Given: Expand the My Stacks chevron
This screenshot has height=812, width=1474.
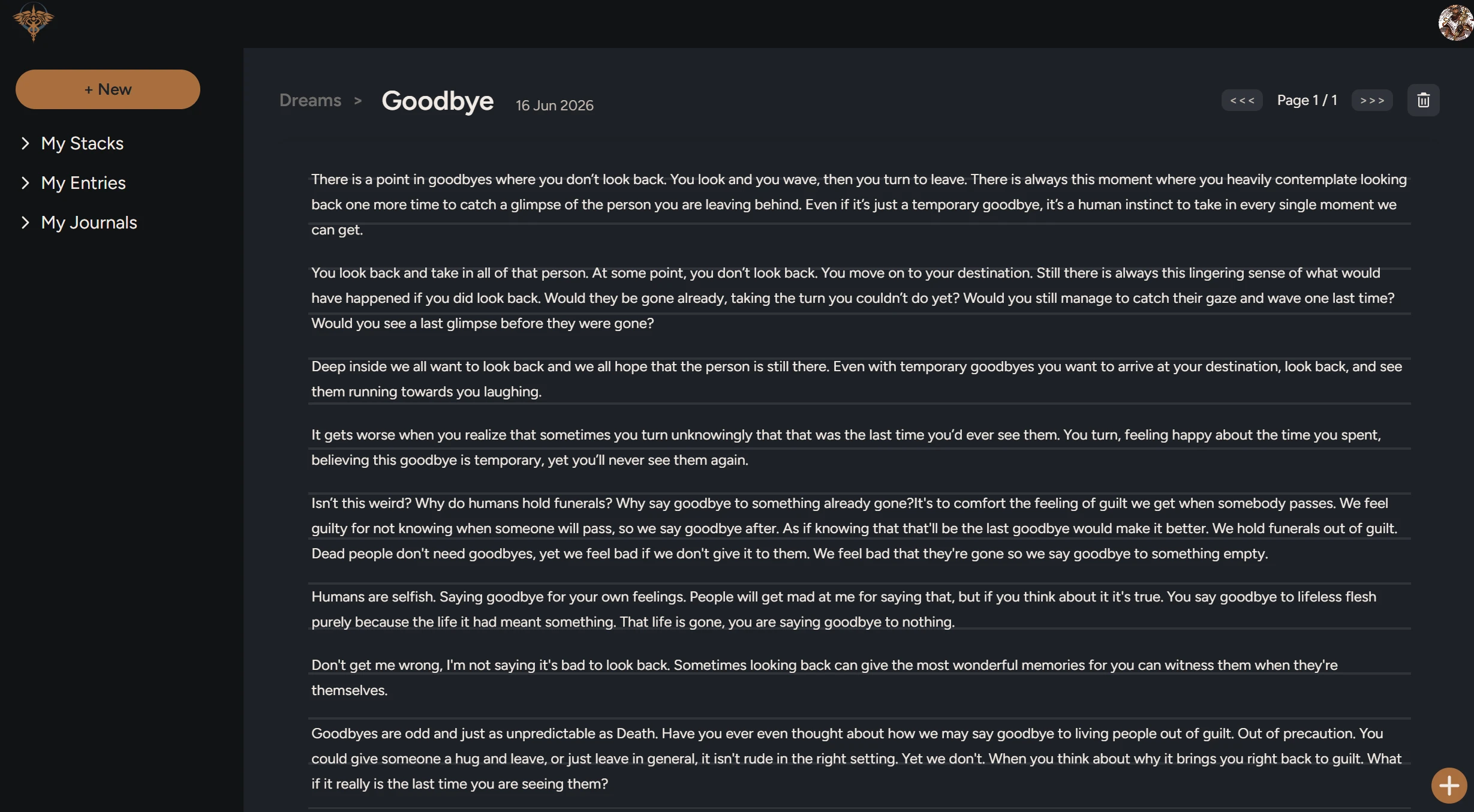Looking at the screenshot, I should (x=25, y=143).
